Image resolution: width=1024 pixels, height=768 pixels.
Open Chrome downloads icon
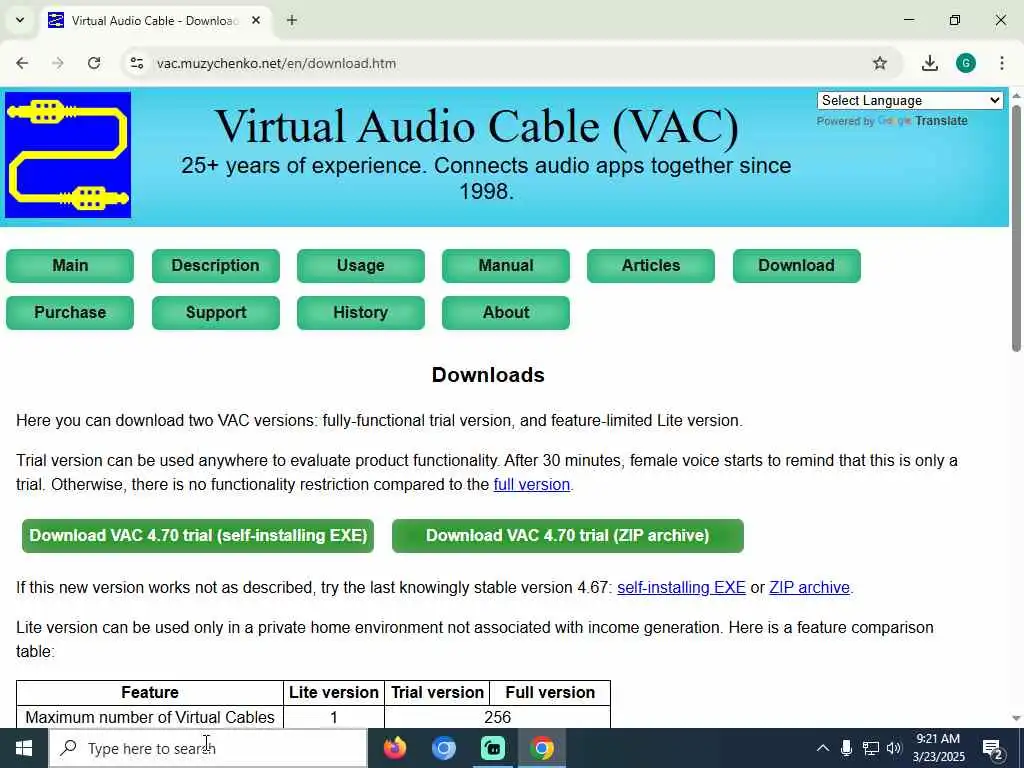point(929,63)
